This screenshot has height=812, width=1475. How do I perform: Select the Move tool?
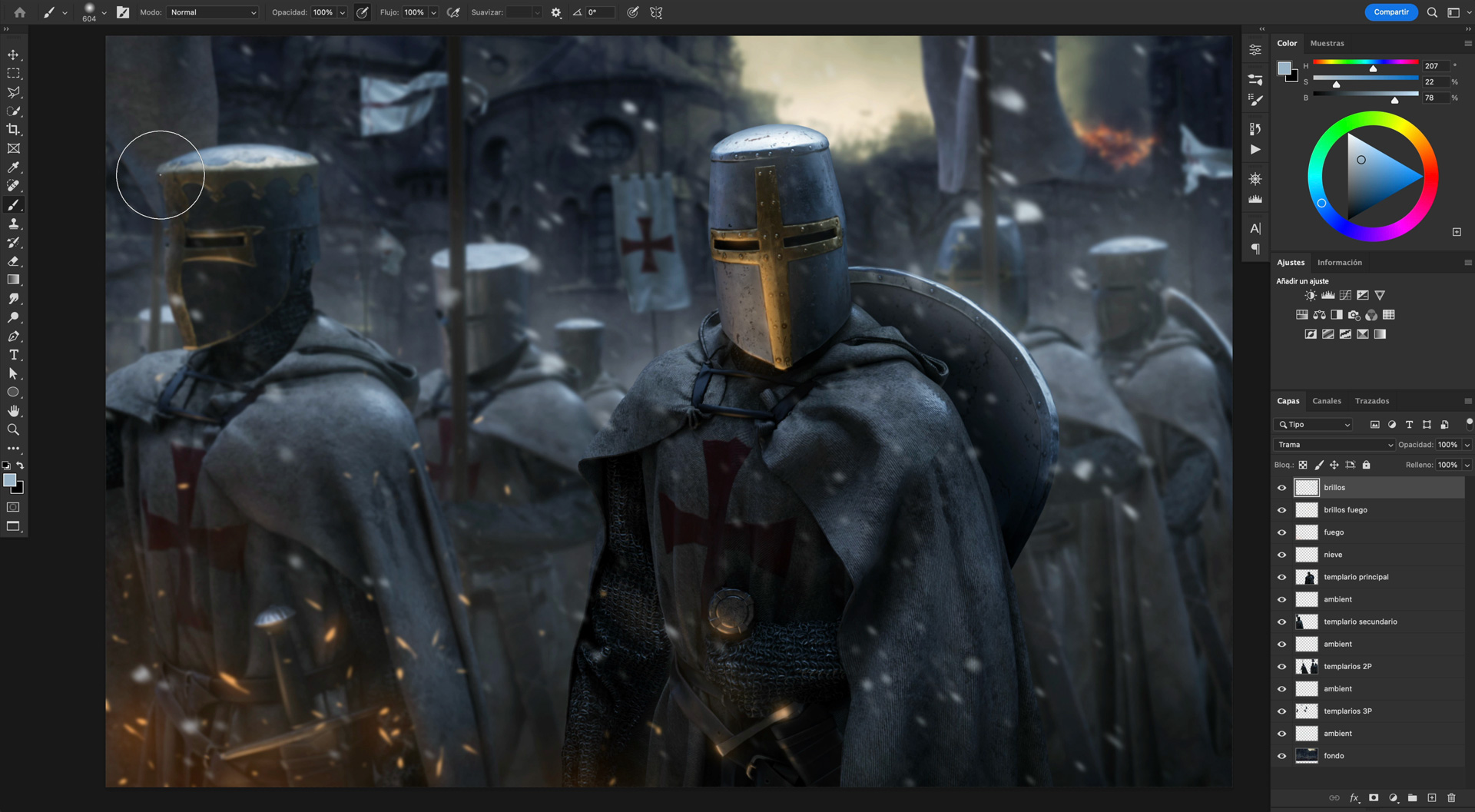tap(13, 55)
